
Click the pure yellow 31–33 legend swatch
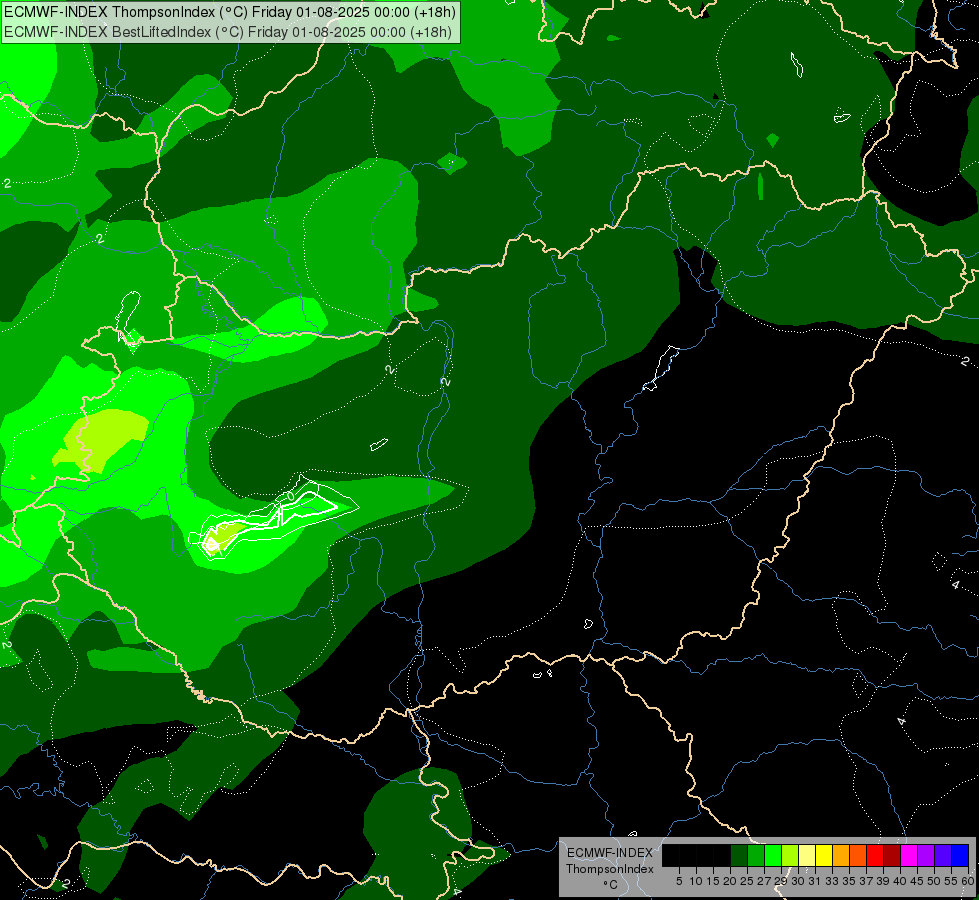point(824,855)
